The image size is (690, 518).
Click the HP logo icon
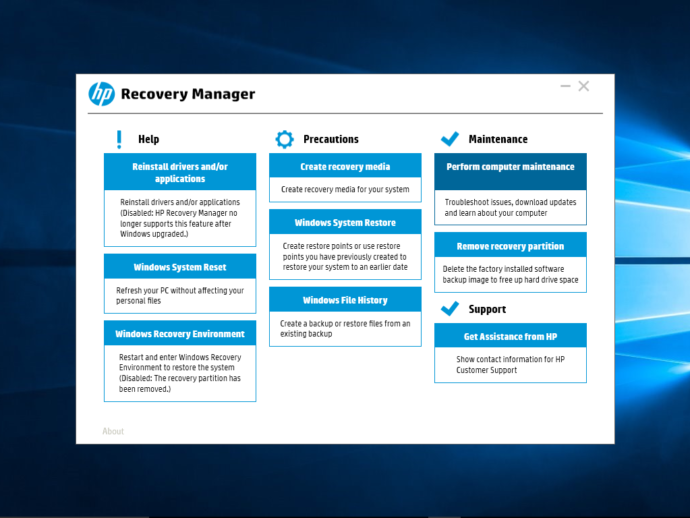(x=102, y=94)
